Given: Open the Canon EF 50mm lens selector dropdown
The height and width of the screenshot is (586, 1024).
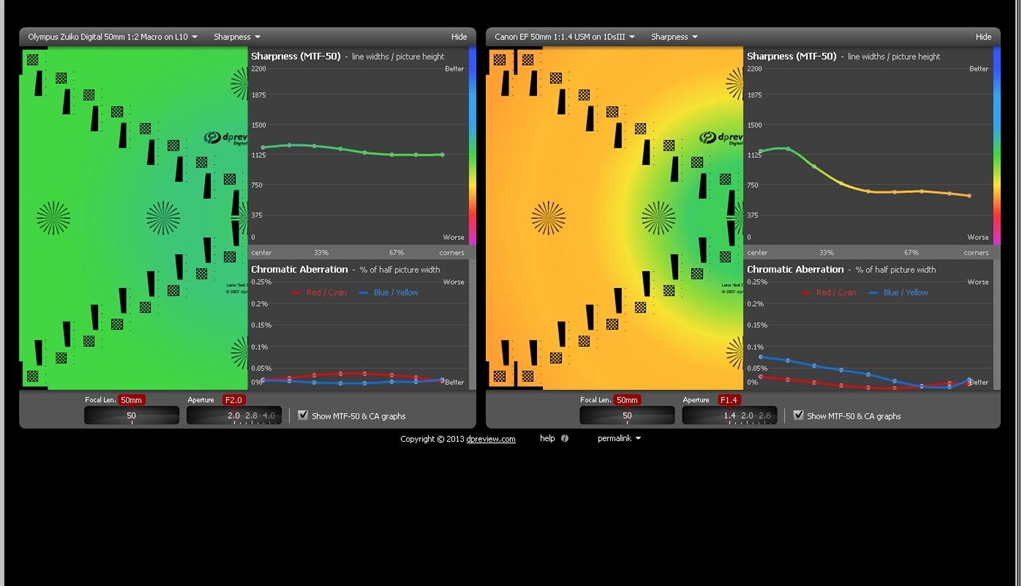Looking at the screenshot, I should pos(564,37).
